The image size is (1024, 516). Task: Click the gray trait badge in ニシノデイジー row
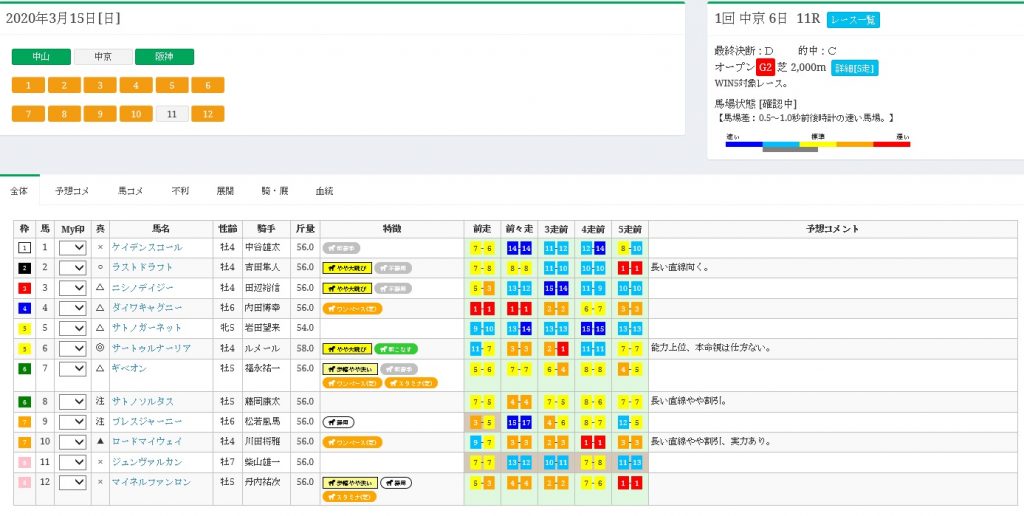(393, 288)
